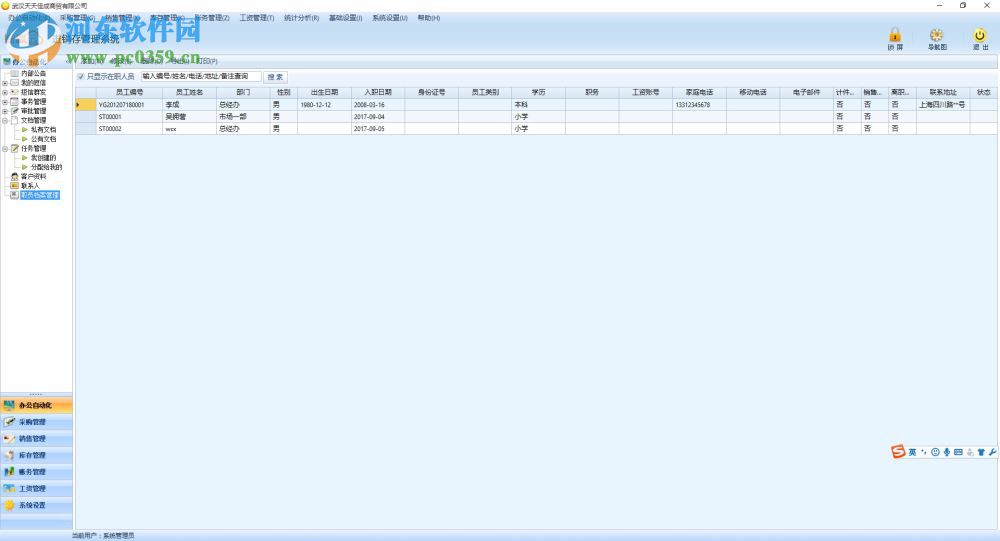Open the 帮助(H) menu

[x=429, y=18]
